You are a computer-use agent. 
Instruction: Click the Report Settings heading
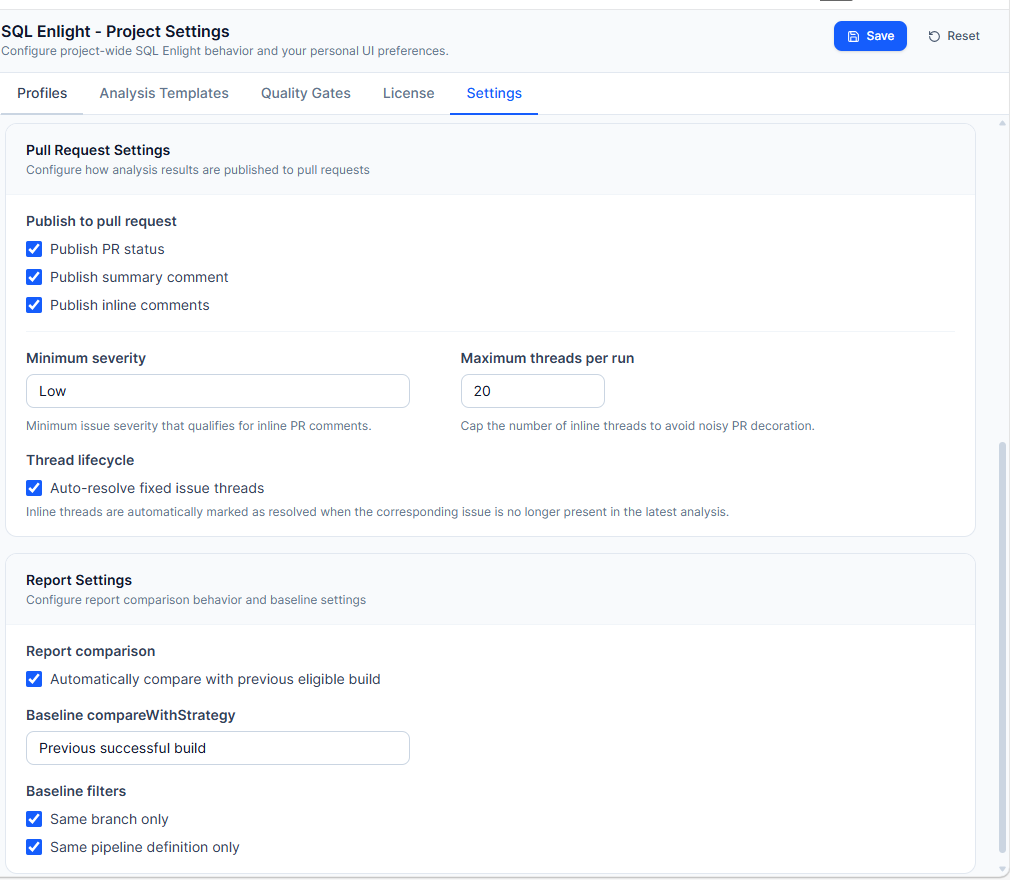[79, 580]
